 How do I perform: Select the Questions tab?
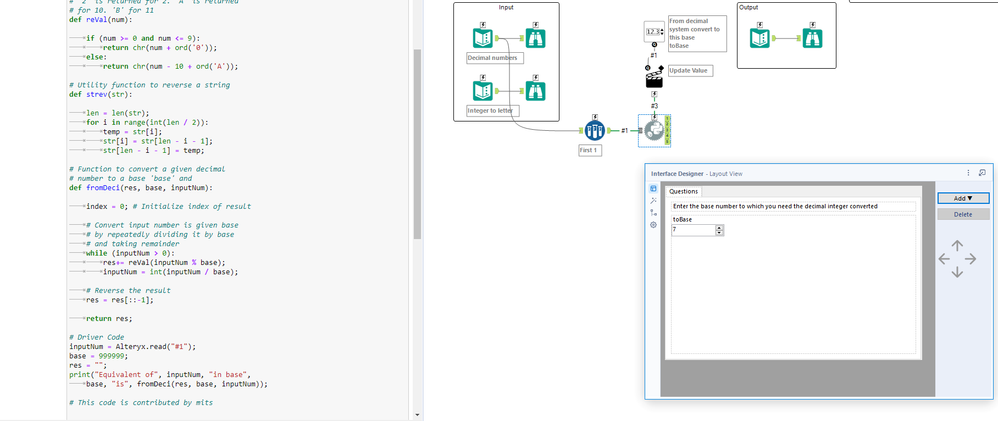coord(684,191)
